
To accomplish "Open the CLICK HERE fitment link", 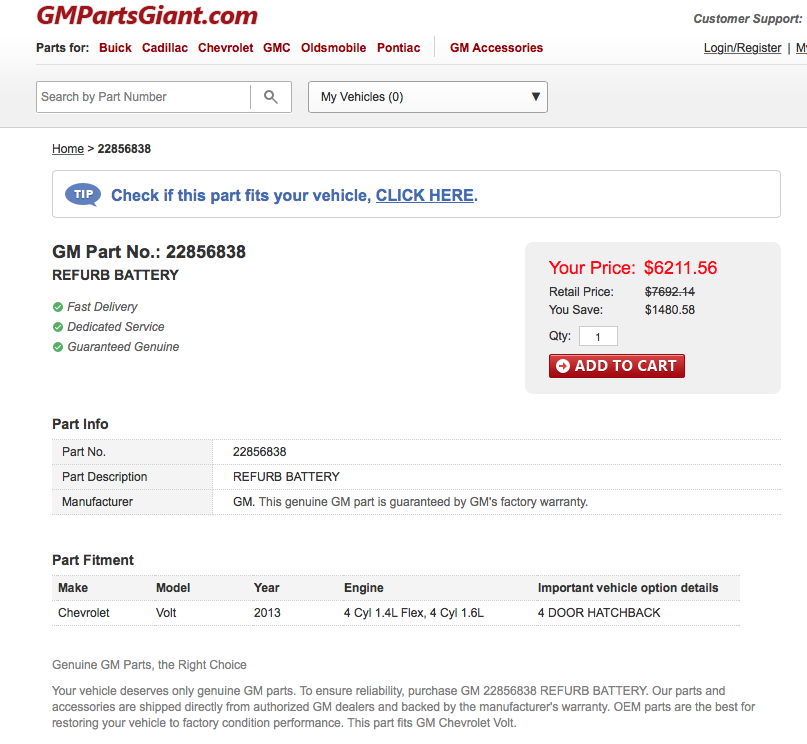I will (424, 196).
